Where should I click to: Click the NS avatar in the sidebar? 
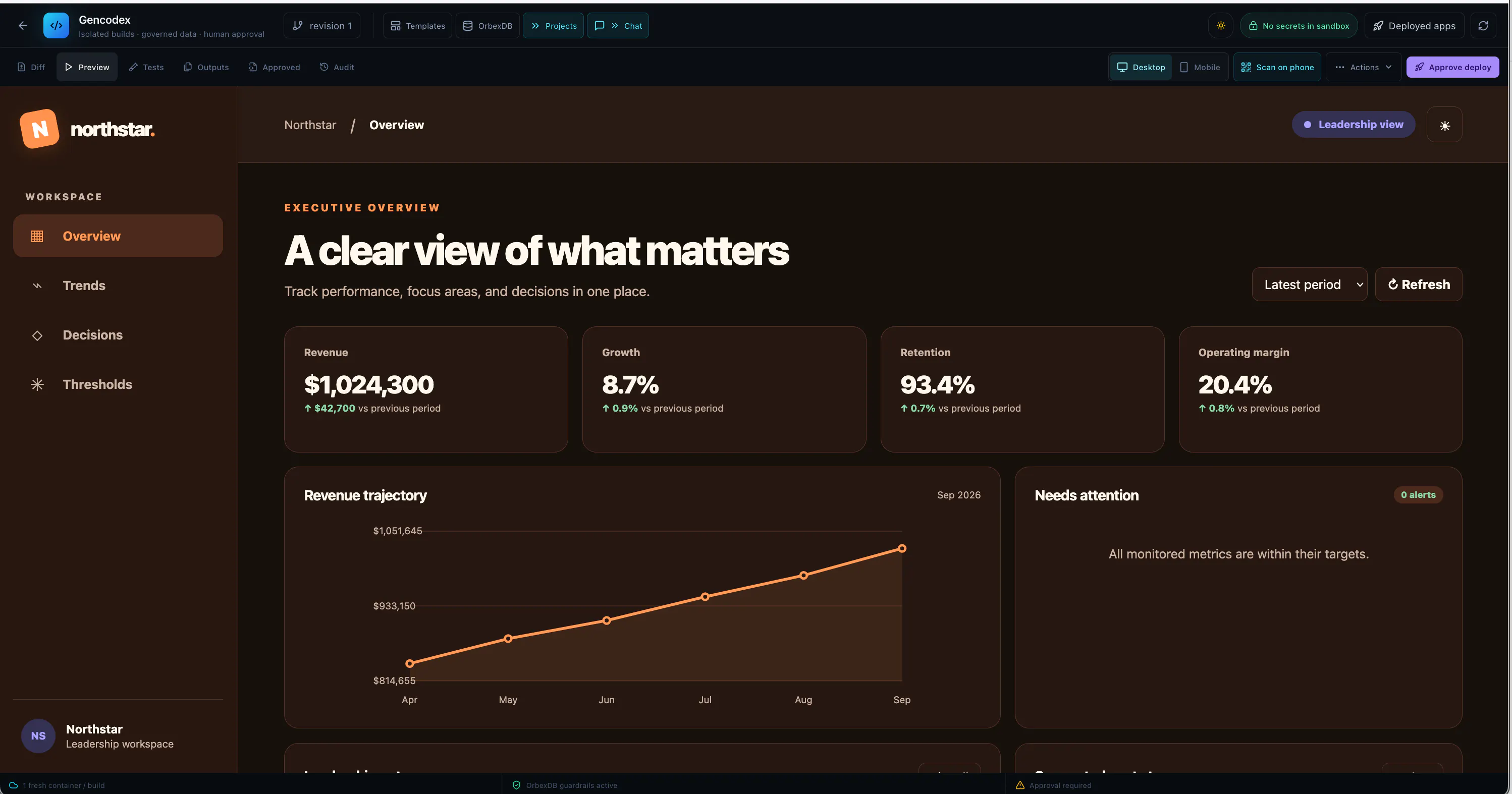tap(38, 736)
